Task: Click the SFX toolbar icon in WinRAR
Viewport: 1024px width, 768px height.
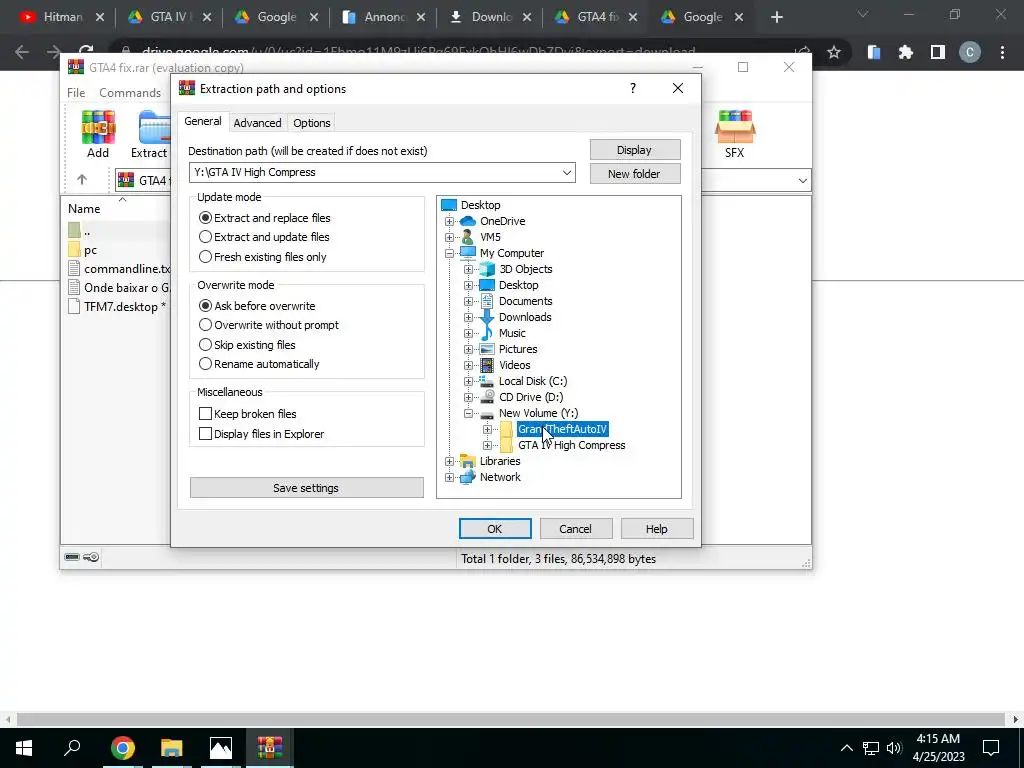Action: (x=735, y=135)
